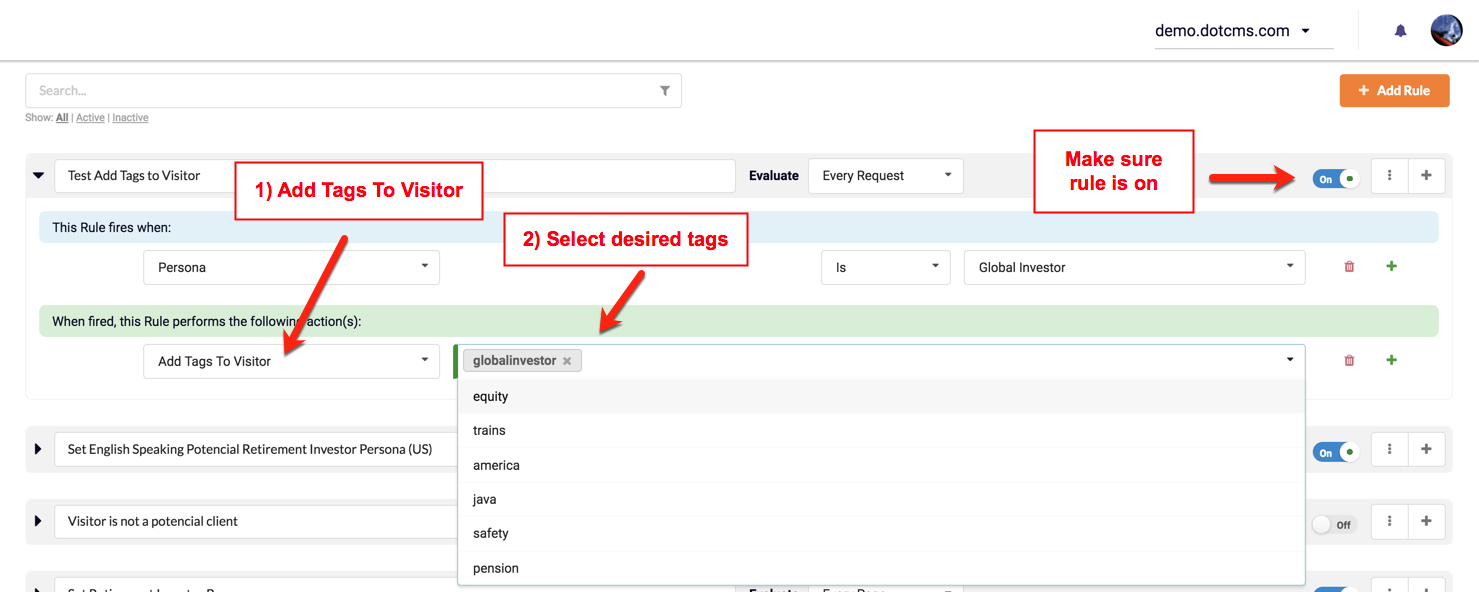Delete the Add Tags To Visitor action

coord(1349,361)
